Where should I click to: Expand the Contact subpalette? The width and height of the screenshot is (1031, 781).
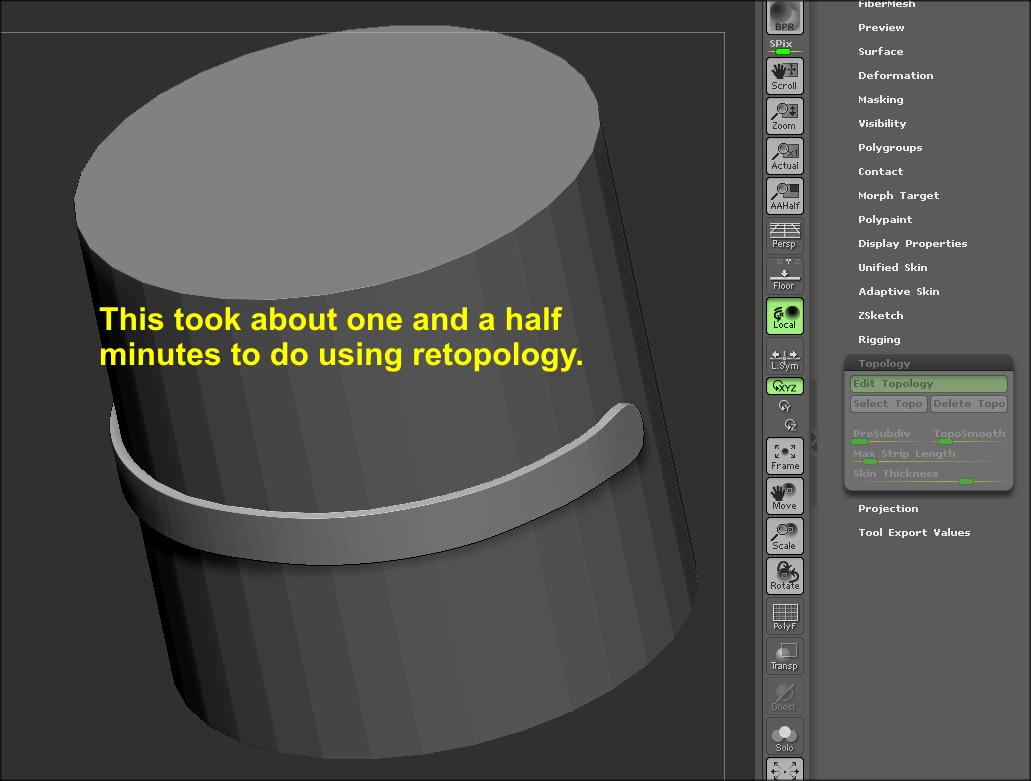[x=880, y=172]
